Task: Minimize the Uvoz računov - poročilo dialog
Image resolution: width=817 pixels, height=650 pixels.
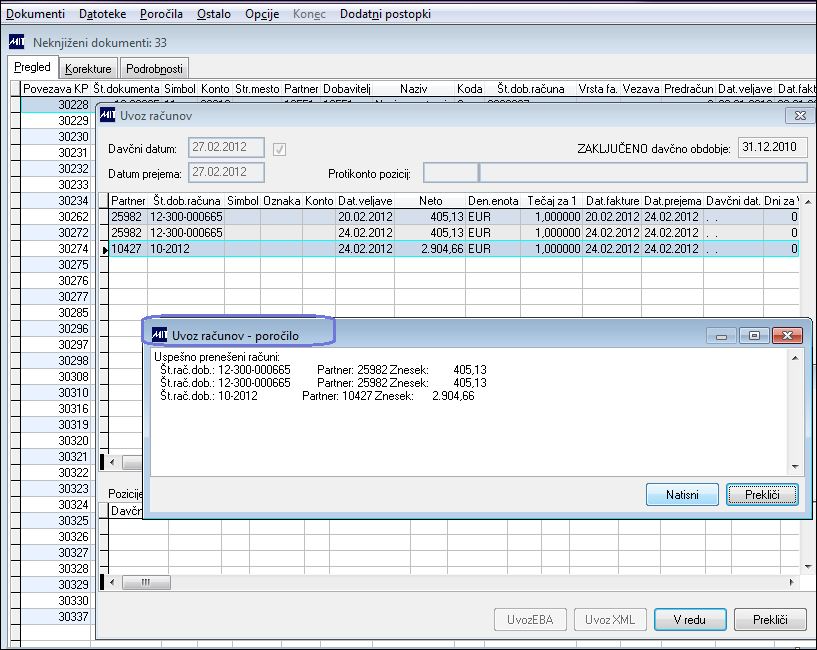Action: [x=722, y=336]
